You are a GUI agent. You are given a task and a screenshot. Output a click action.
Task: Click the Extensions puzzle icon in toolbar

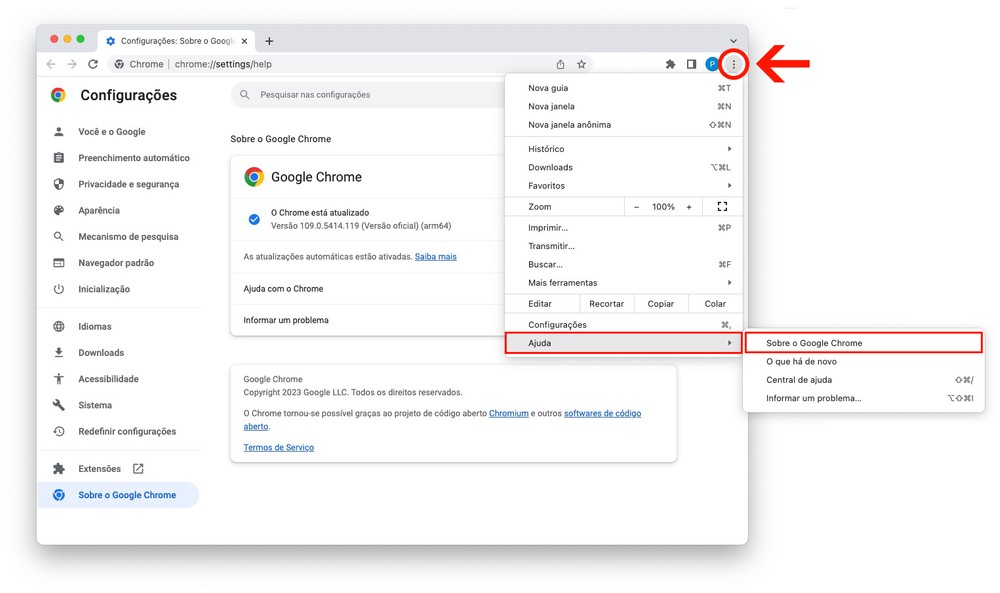coord(670,64)
